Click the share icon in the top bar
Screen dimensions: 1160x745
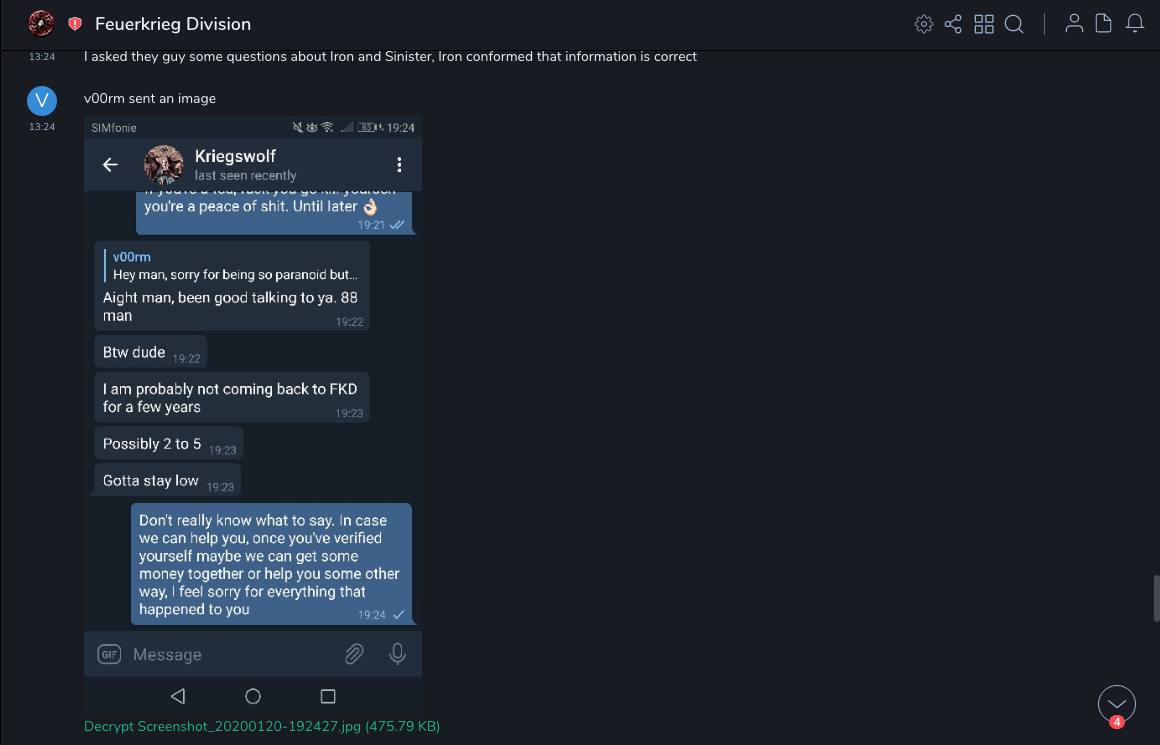point(953,24)
